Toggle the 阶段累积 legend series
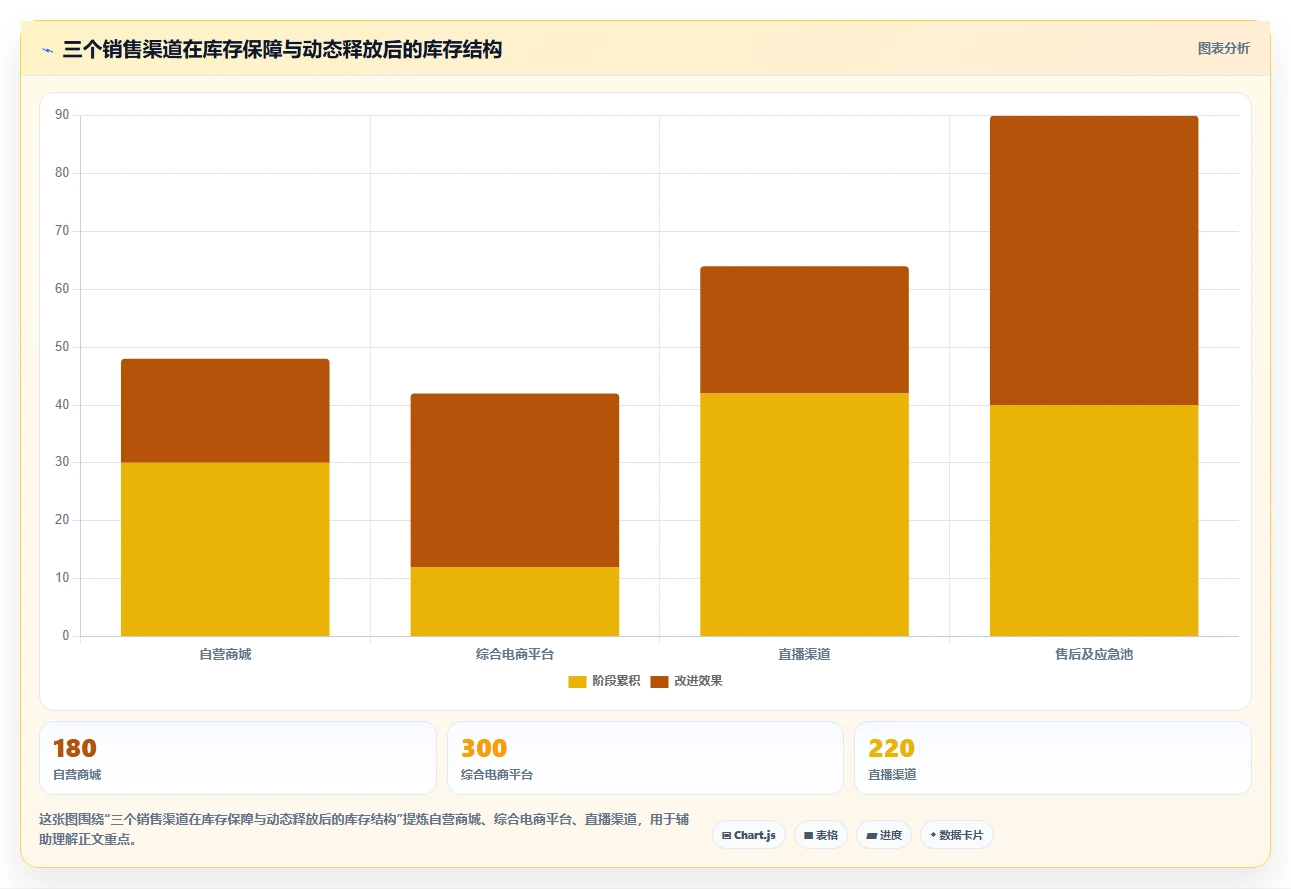This screenshot has height=889, width=1291. click(604, 681)
